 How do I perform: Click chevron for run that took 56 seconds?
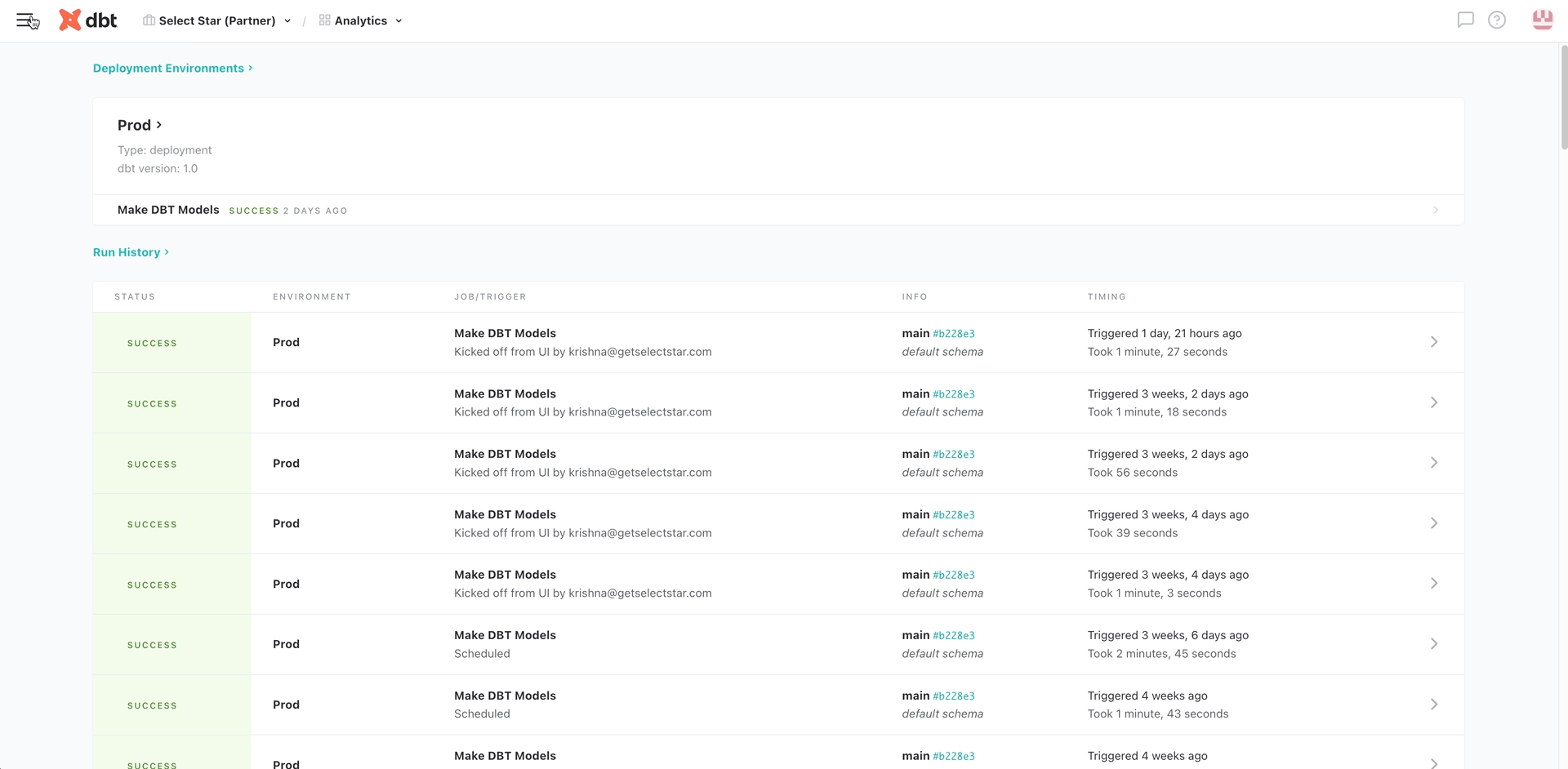(x=1434, y=463)
